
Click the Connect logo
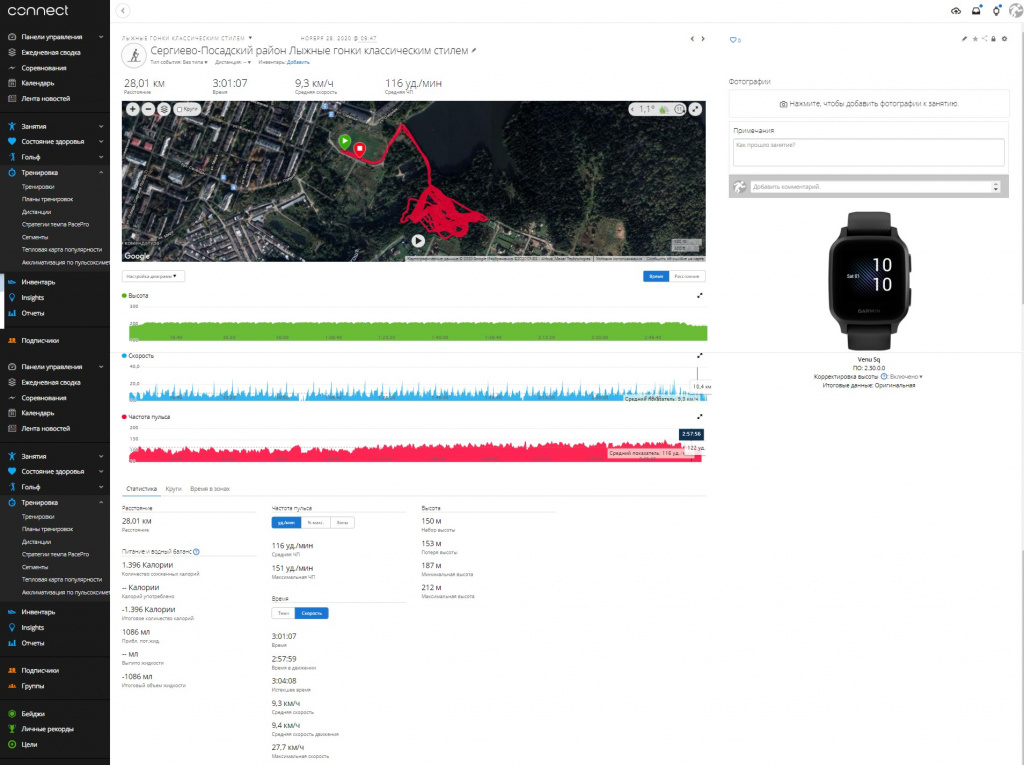pos(37,10)
